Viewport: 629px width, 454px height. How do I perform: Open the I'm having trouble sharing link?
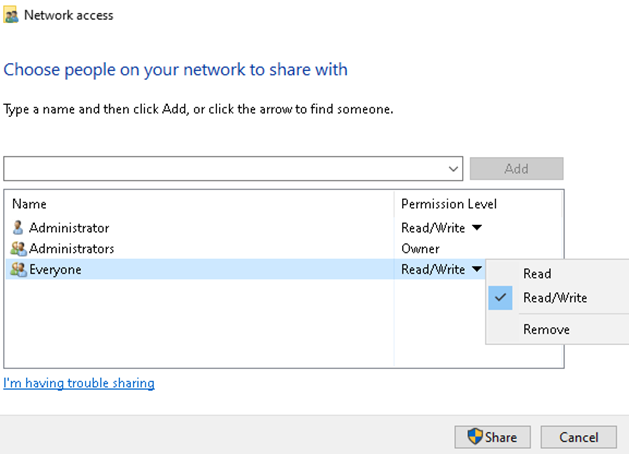79,383
